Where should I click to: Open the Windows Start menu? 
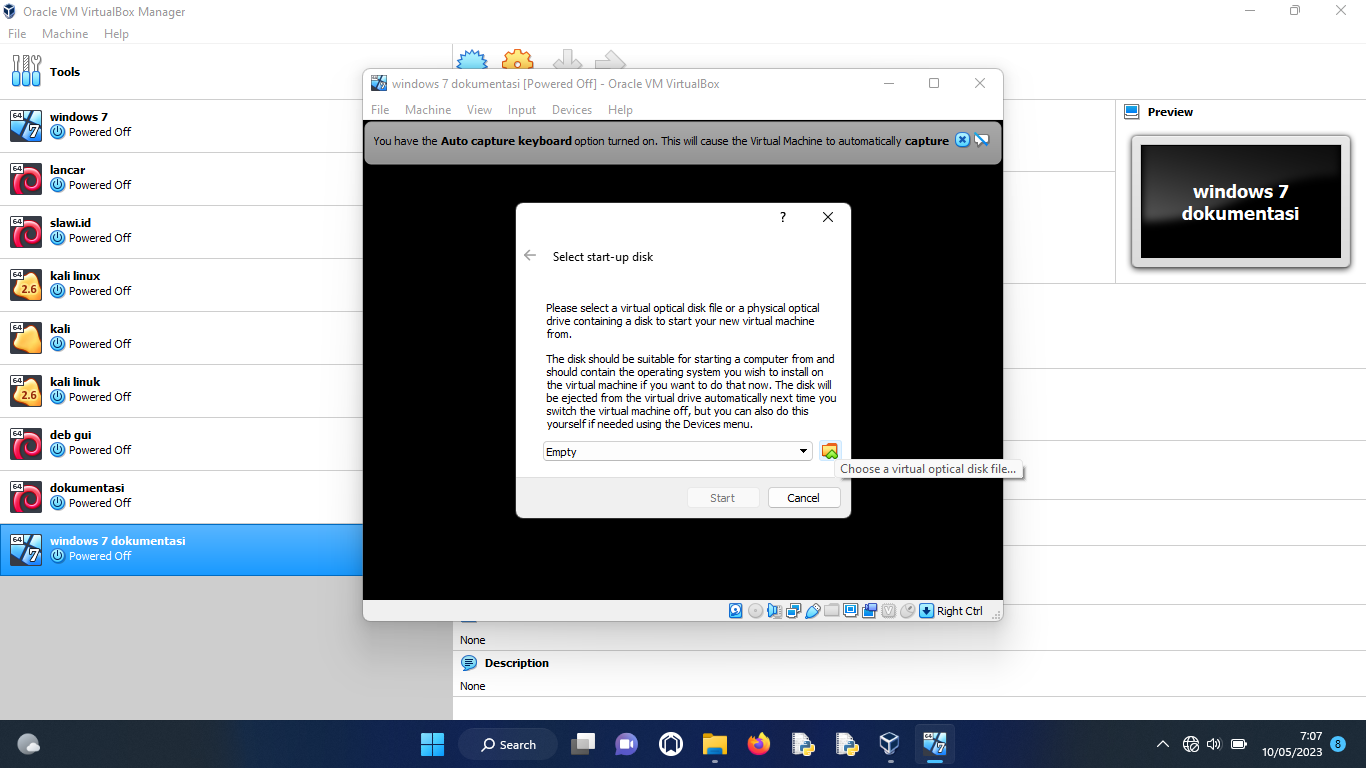click(432, 744)
